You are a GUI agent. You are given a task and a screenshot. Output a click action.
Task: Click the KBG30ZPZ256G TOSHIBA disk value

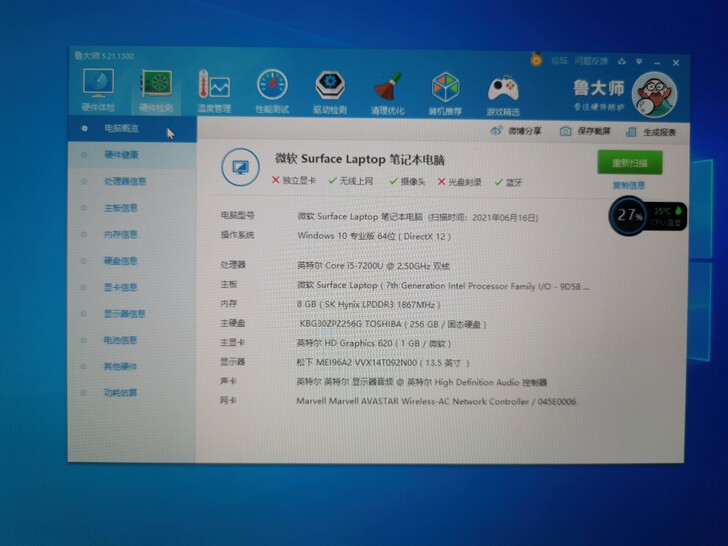pyautogui.click(x=393, y=324)
